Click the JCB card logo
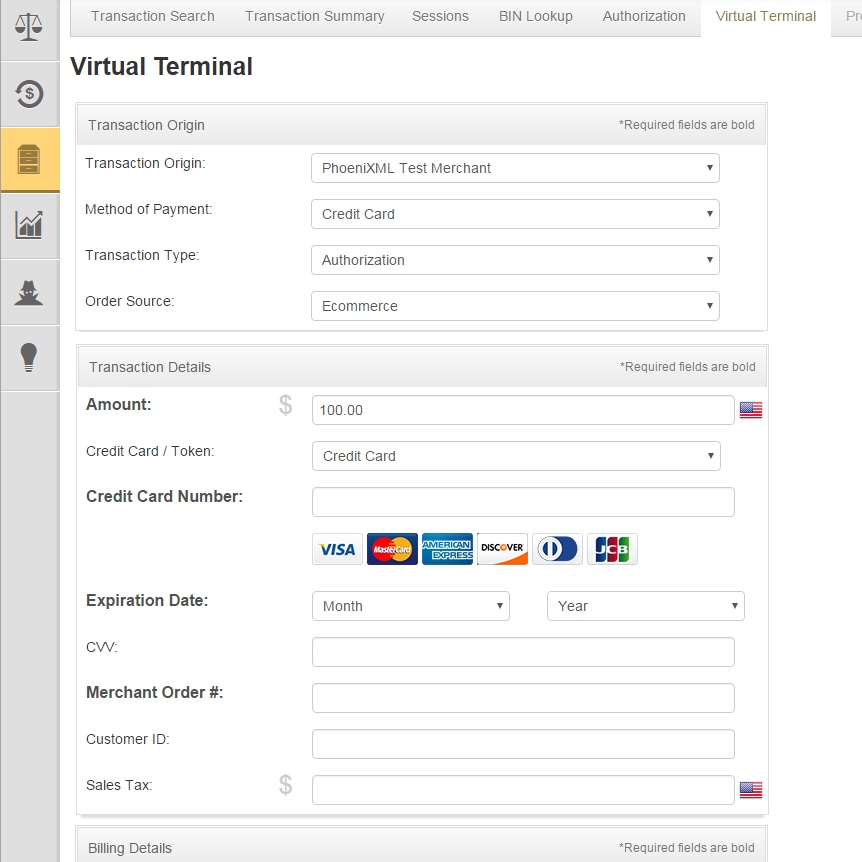Screen dimensions: 862x862 click(x=612, y=549)
